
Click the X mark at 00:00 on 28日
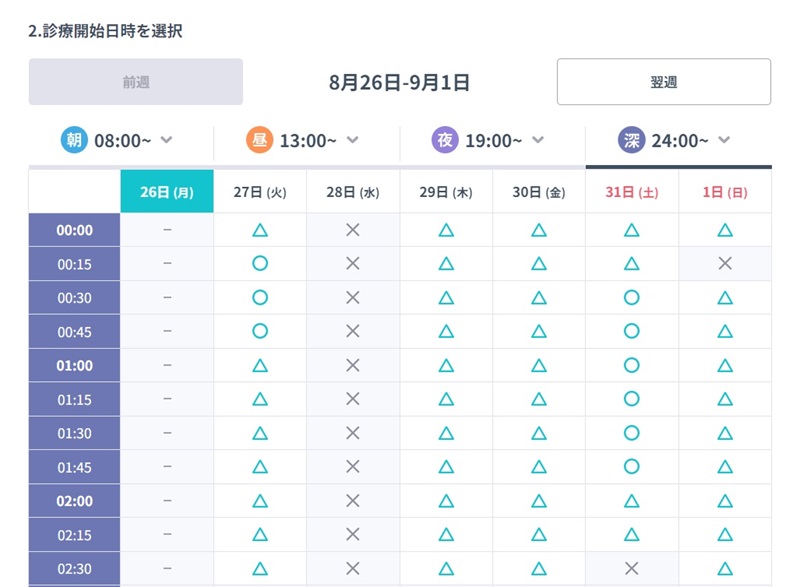[x=353, y=230]
